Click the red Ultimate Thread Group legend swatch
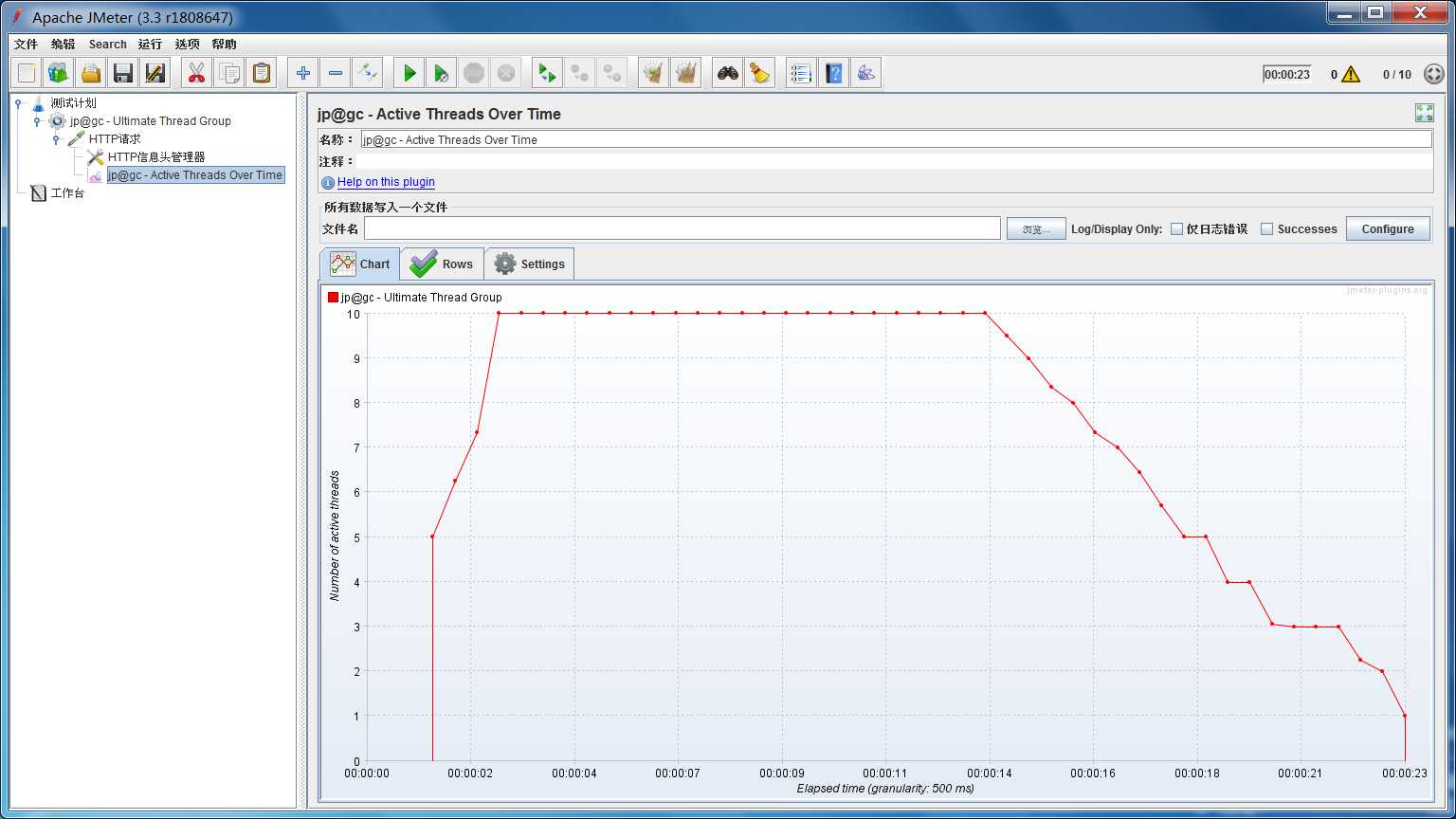The width and height of the screenshot is (1456, 819). [333, 297]
